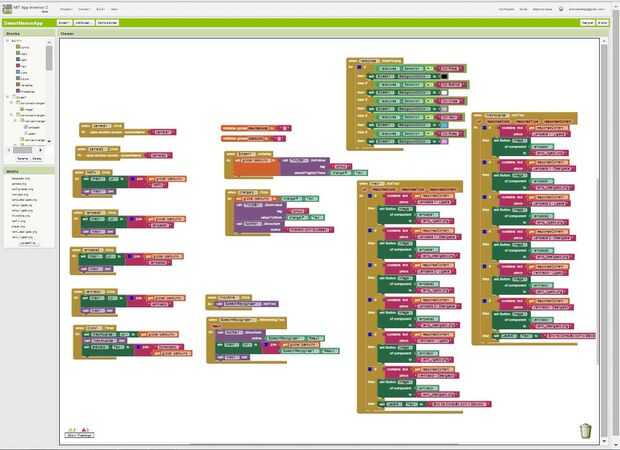Collapse the Built-in blocks tree node
Viewport: 620px width, 450px height.
click(x=8, y=41)
